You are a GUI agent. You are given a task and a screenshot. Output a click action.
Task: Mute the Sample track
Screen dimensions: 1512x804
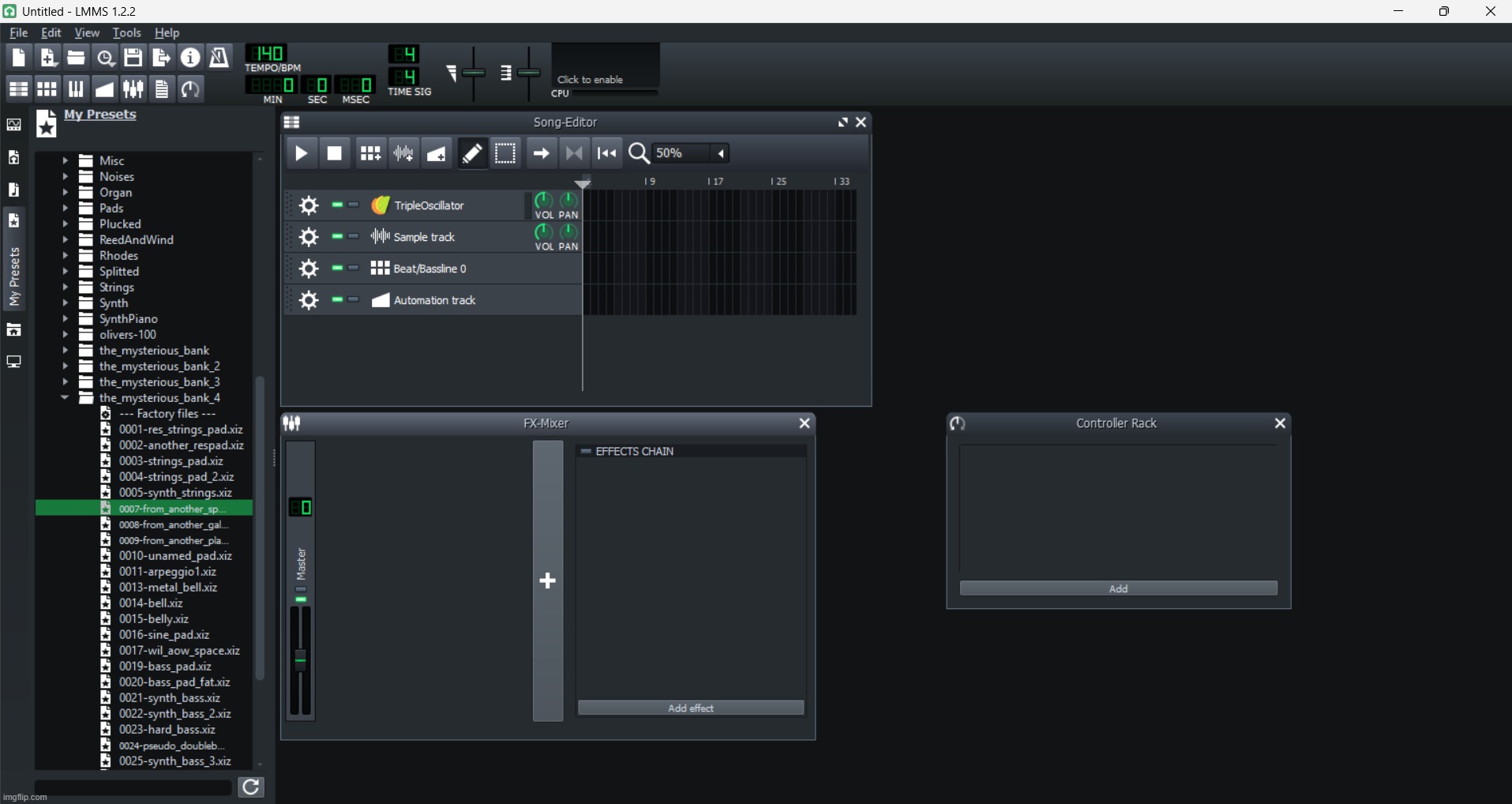337,237
